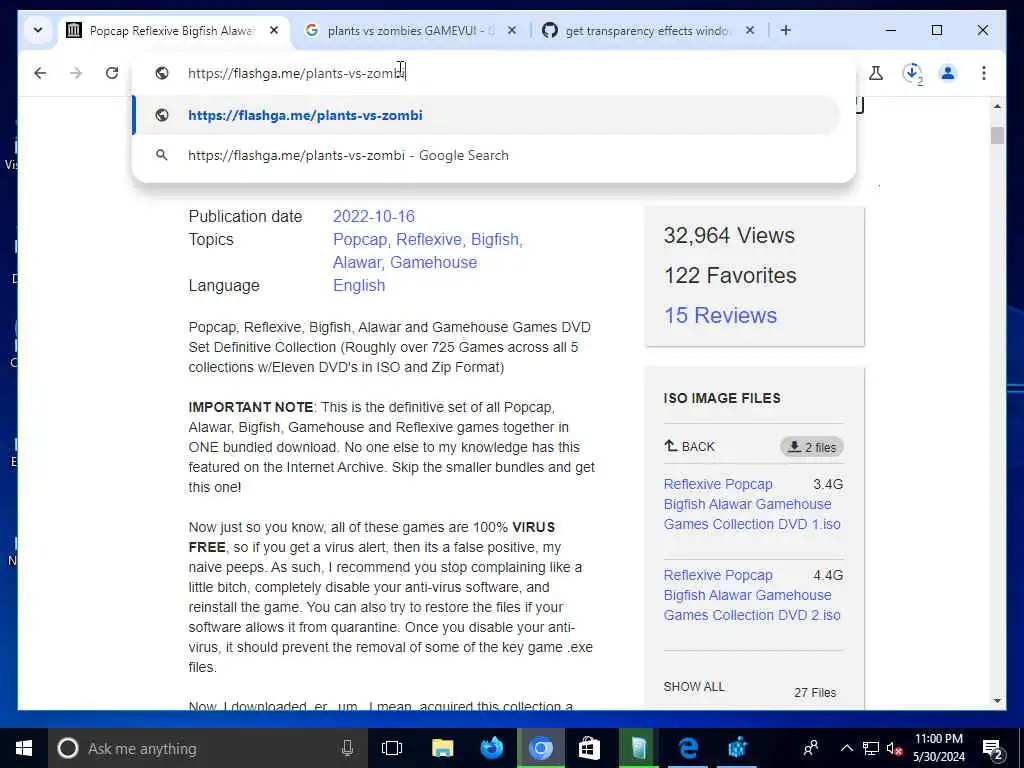Open the Gamehouse topic link
Image resolution: width=1024 pixels, height=768 pixels.
(434, 263)
